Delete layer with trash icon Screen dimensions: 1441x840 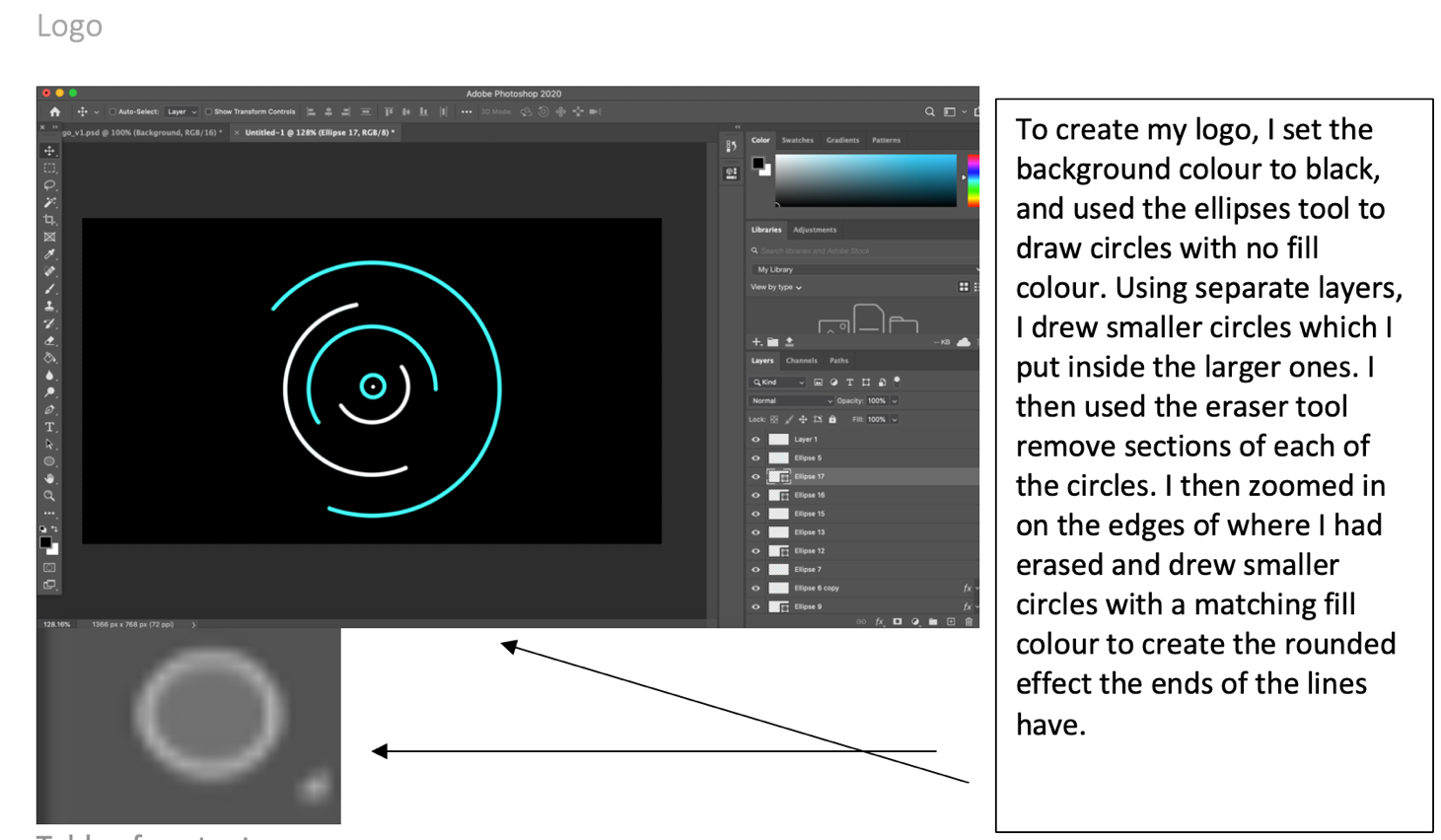969,622
